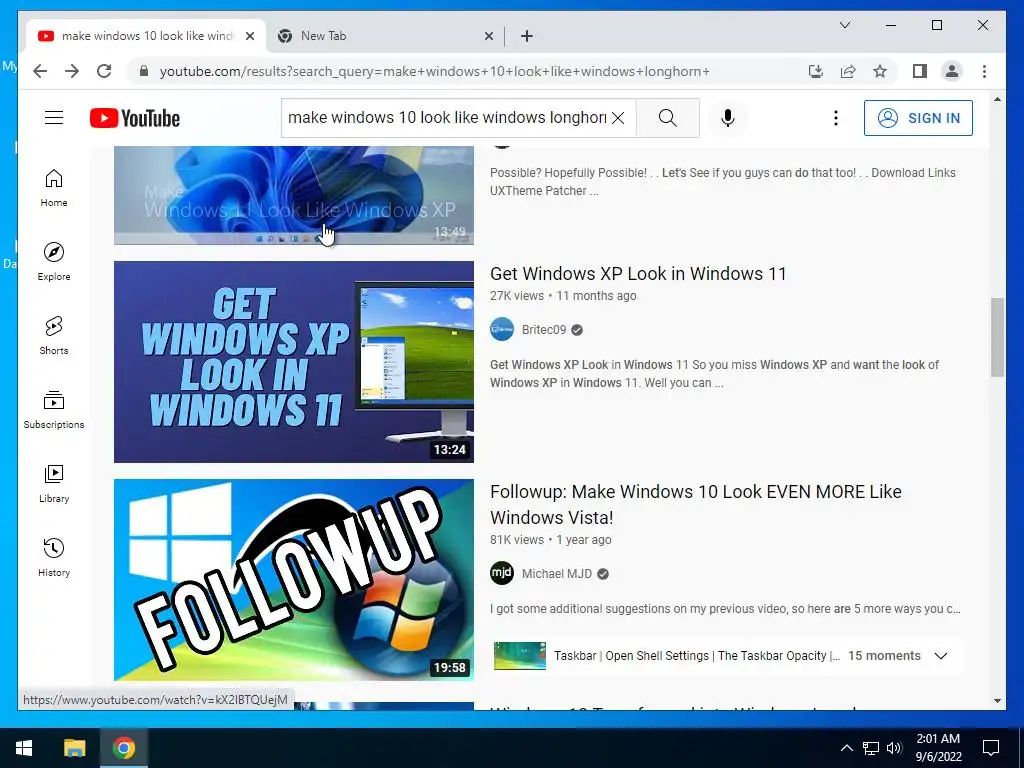Open Subscriptions in sidebar
Image resolution: width=1024 pixels, height=768 pixels.
coord(54,409)
